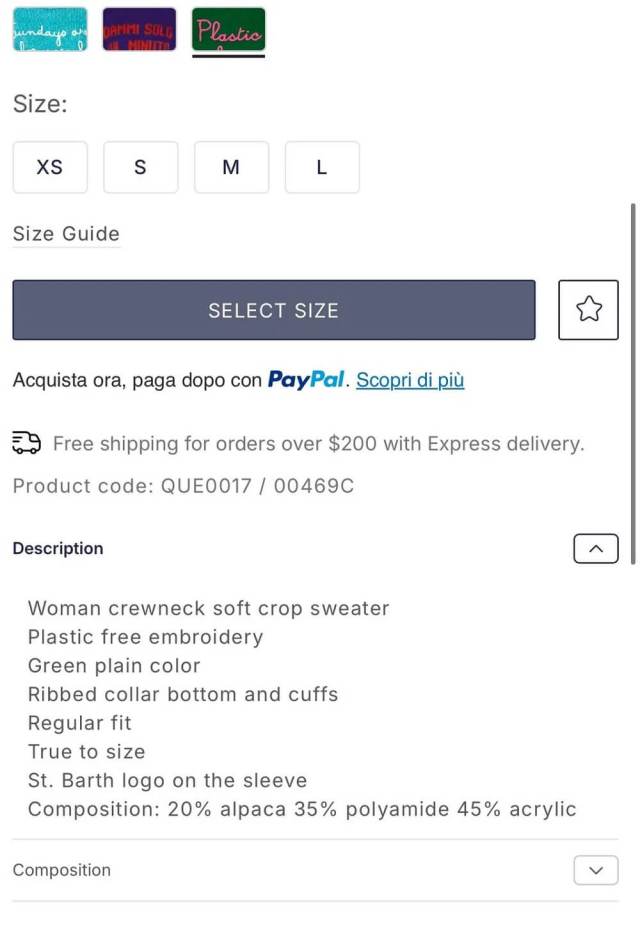Expand Composition using the down chevron
Viewport: 640px width, 934px height.
coord(595,870)
